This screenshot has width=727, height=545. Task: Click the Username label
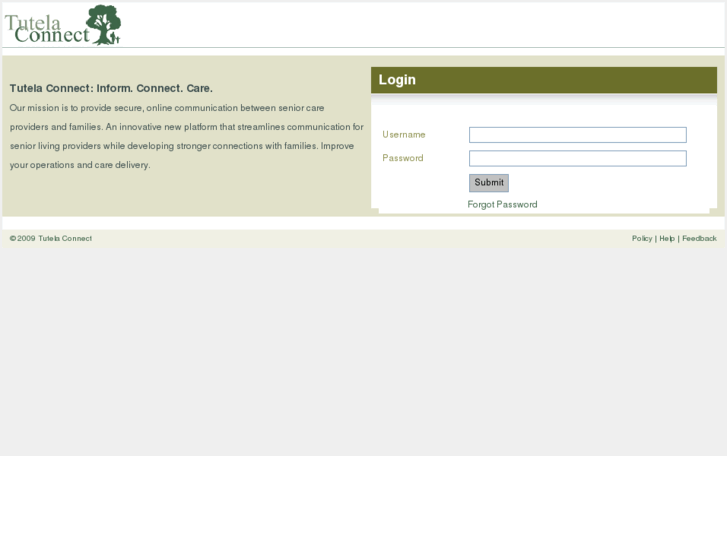tap(404, 135)
